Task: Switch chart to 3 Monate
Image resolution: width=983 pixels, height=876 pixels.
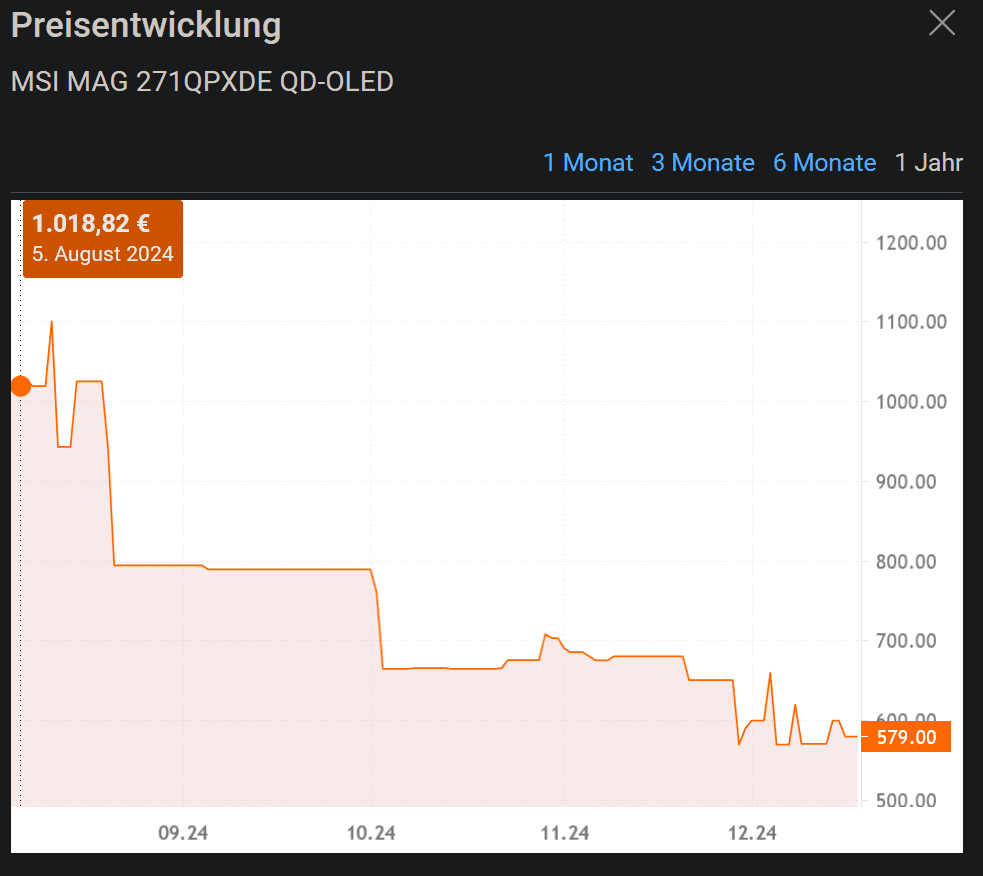Action: point(703,163)
